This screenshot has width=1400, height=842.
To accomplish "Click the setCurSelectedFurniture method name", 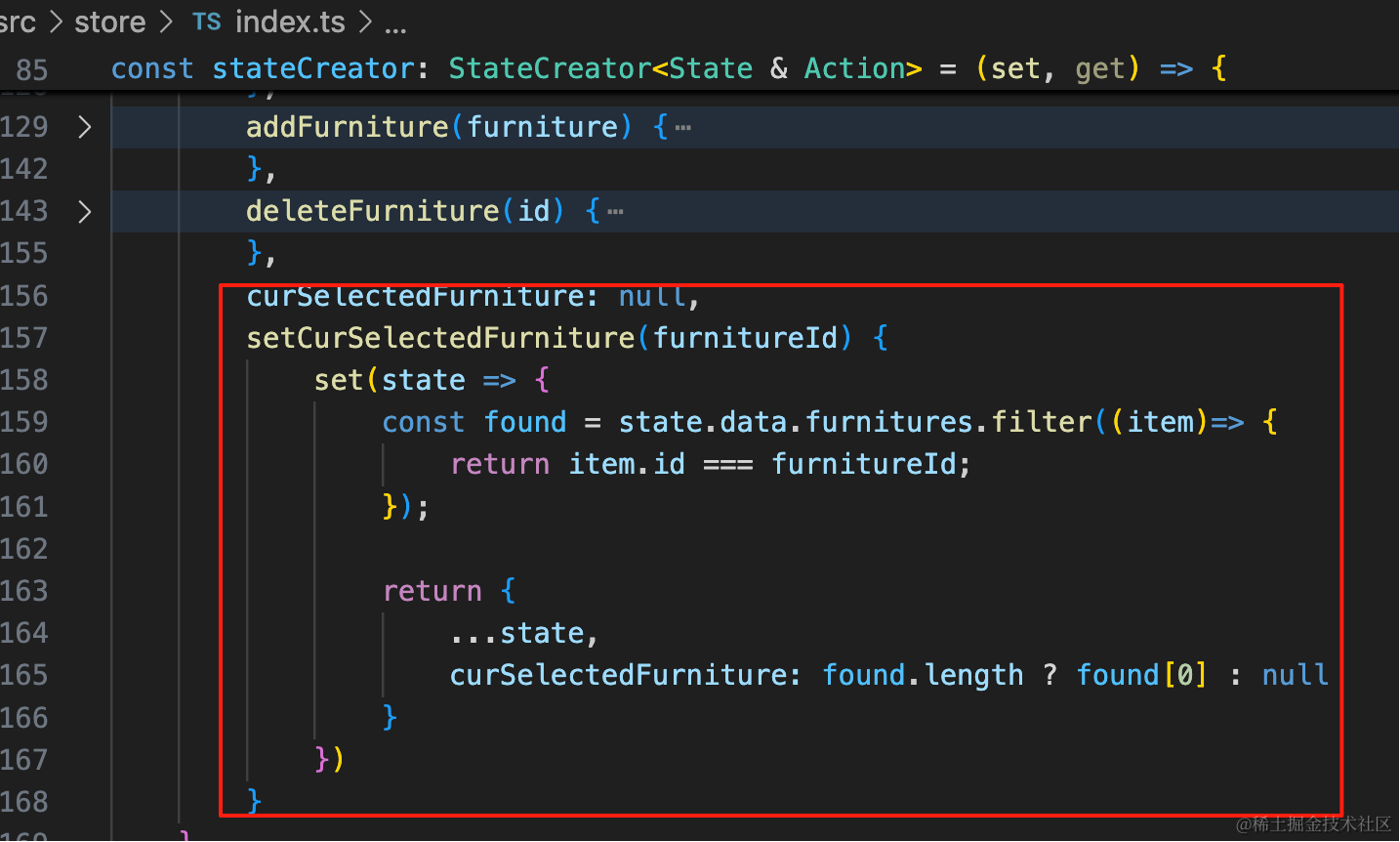I will tap(441, 338).
